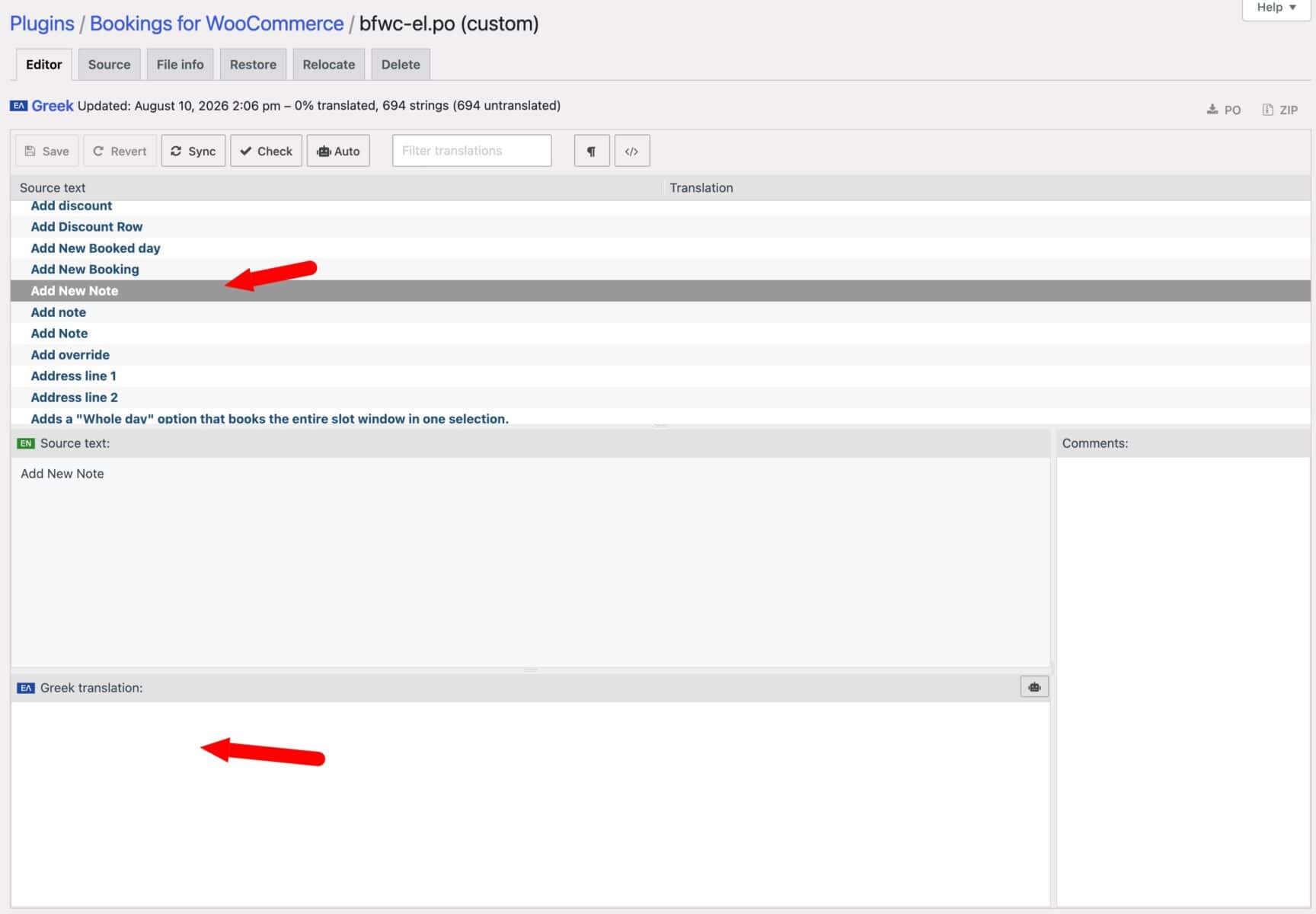
Task: Toggle code view icon
Action: coord(631,151)
